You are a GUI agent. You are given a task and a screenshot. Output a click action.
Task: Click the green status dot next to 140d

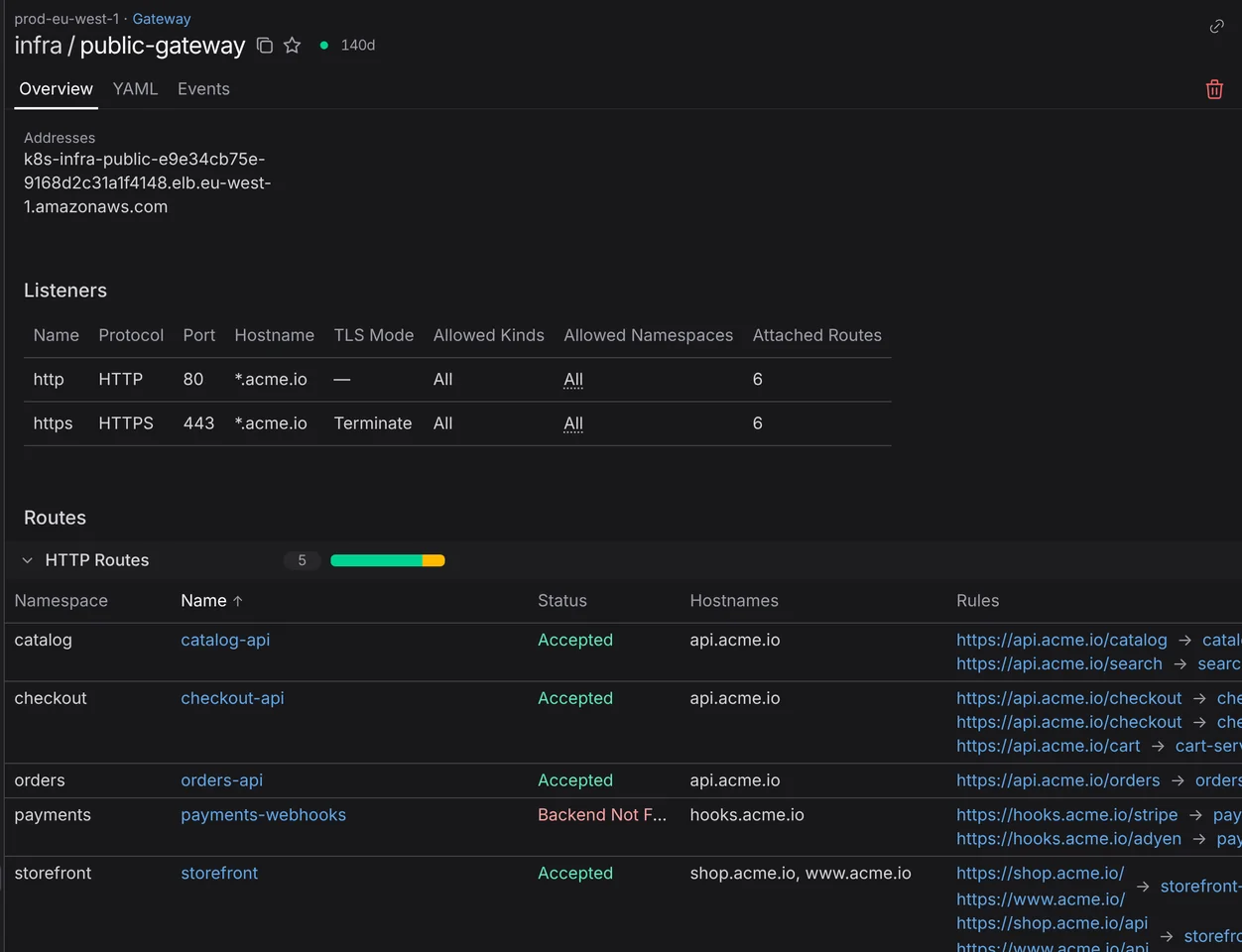324,46
